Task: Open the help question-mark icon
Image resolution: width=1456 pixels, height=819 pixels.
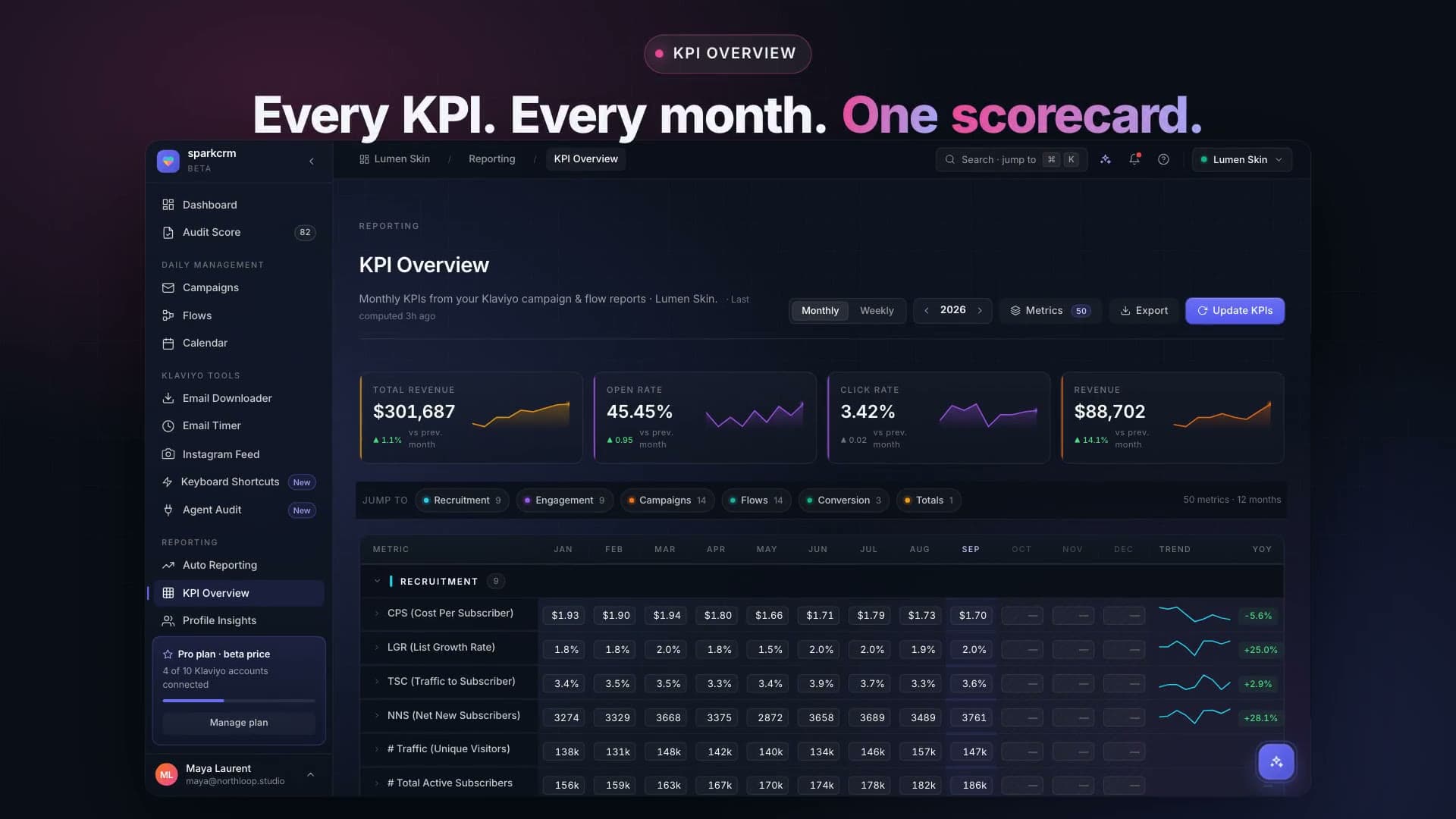Action: [1163, 159]
